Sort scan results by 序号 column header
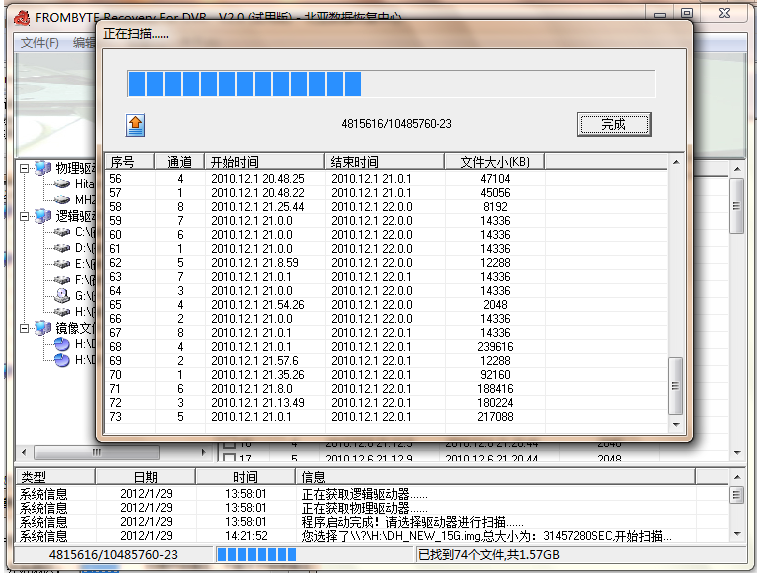 click(x=129, y=162)
